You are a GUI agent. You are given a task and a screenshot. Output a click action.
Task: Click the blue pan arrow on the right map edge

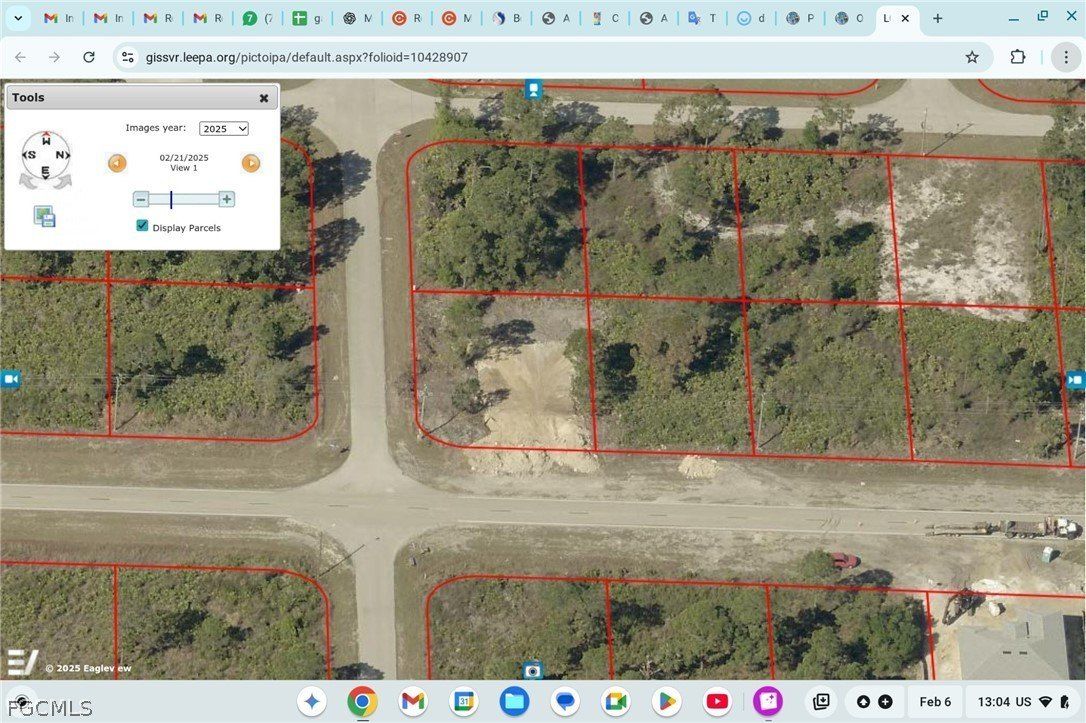[1076, 380]
